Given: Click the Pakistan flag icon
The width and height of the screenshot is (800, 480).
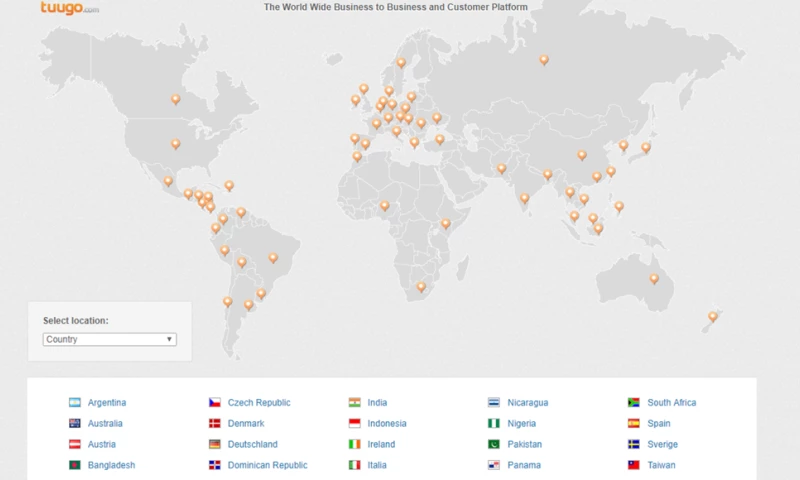Looking at the screenshot, I should pyautogui.click(x=494, y=444).
